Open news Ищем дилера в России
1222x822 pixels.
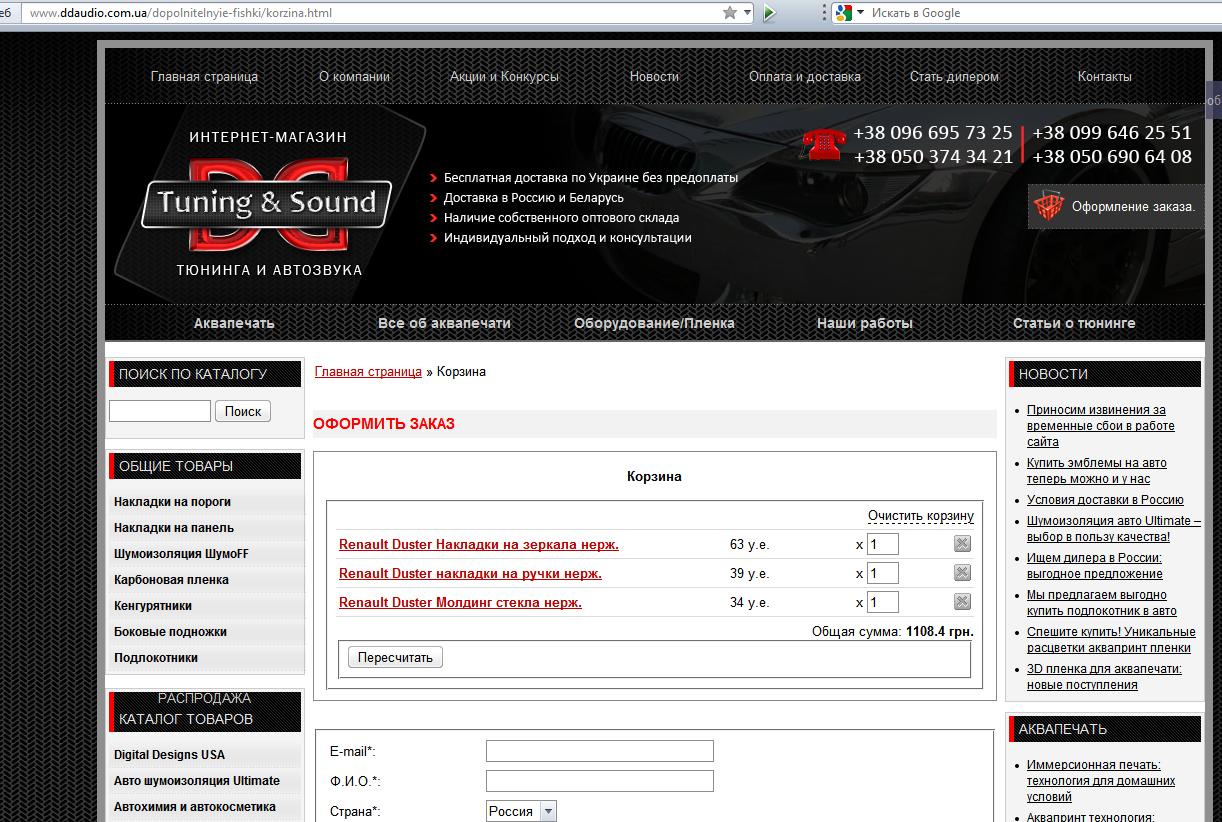tap(1095, 566)
